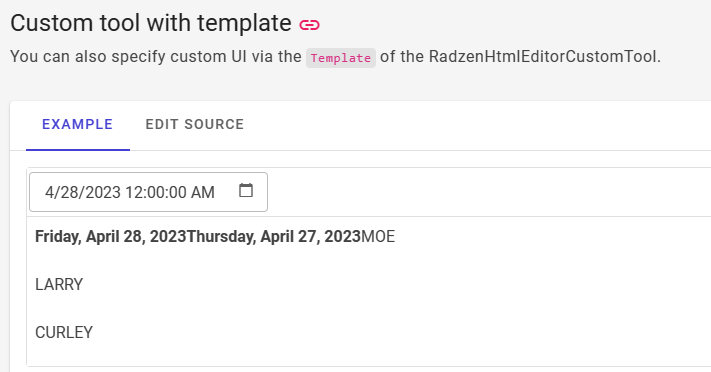The width and height of the screenshot is (711, 372).
Task: Click the blank line between the date line and LARRY
Action: click(363, 260)
